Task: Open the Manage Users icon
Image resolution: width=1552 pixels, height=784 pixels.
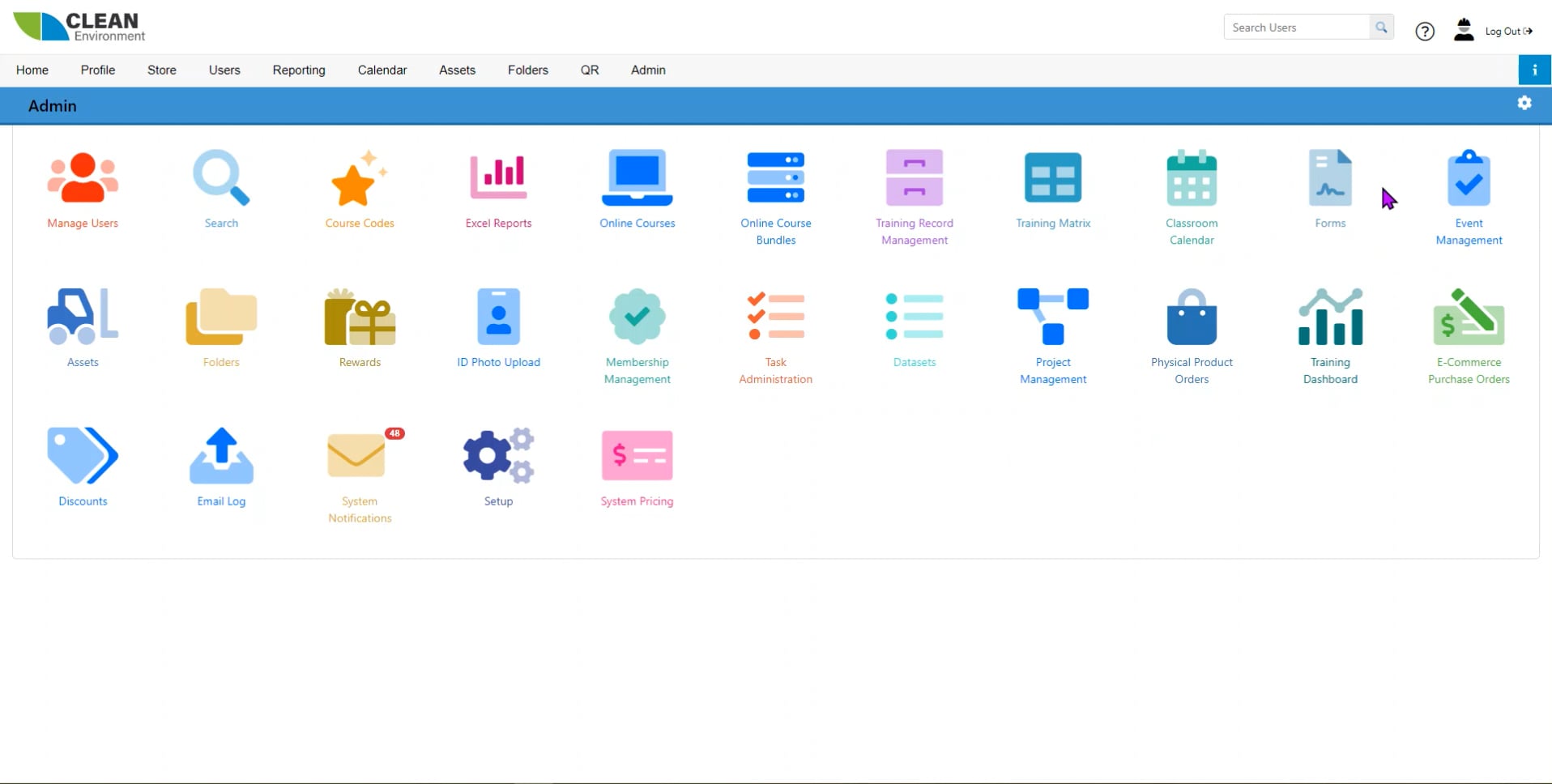Action: pos(83,177)
